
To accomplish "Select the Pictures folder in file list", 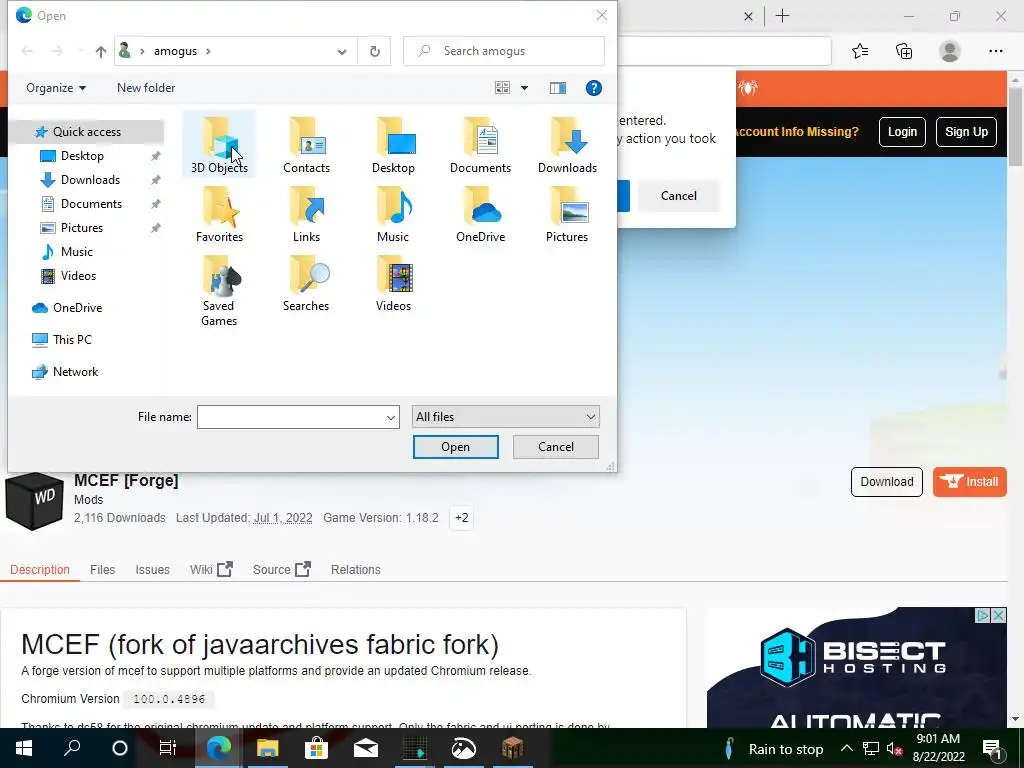I will 567,214.
